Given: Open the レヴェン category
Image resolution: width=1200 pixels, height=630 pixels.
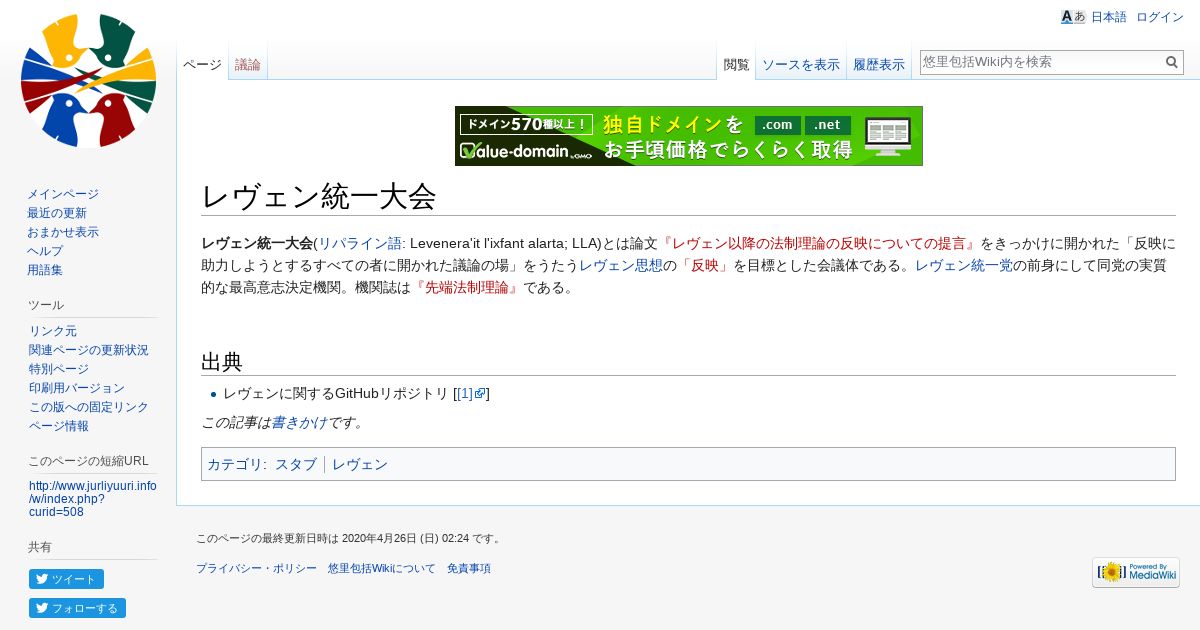Looking at the screenshot, I should click(x=360, y=464).
